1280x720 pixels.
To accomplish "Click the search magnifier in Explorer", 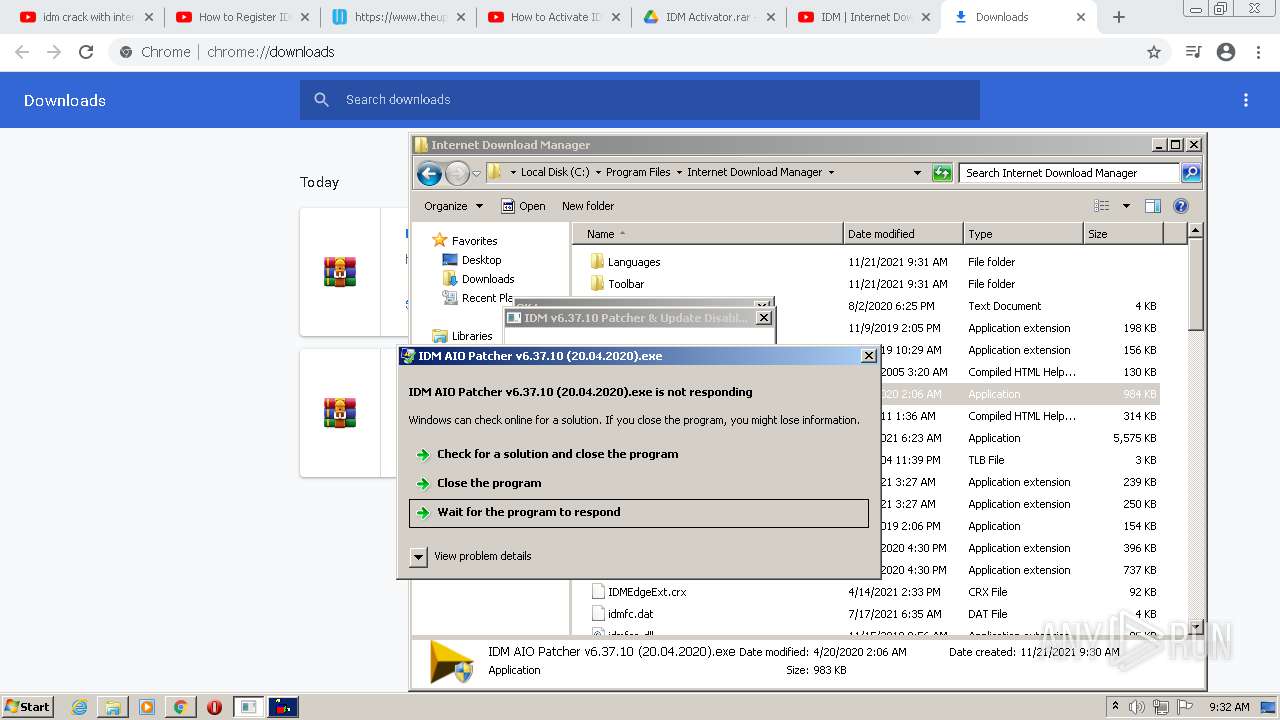I will 1190,173.
